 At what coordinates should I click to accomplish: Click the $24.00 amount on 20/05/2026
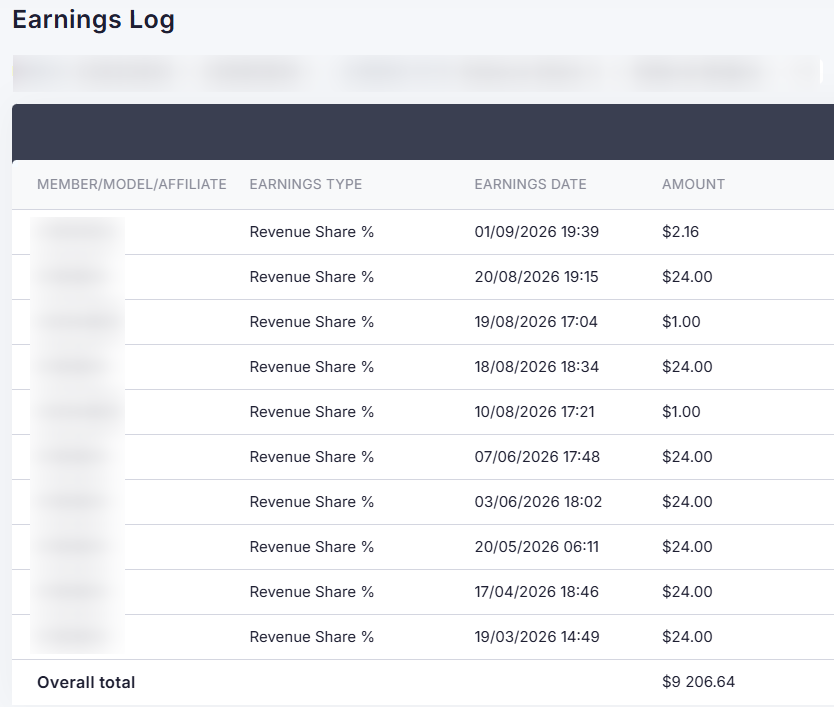tap(687, 547)
